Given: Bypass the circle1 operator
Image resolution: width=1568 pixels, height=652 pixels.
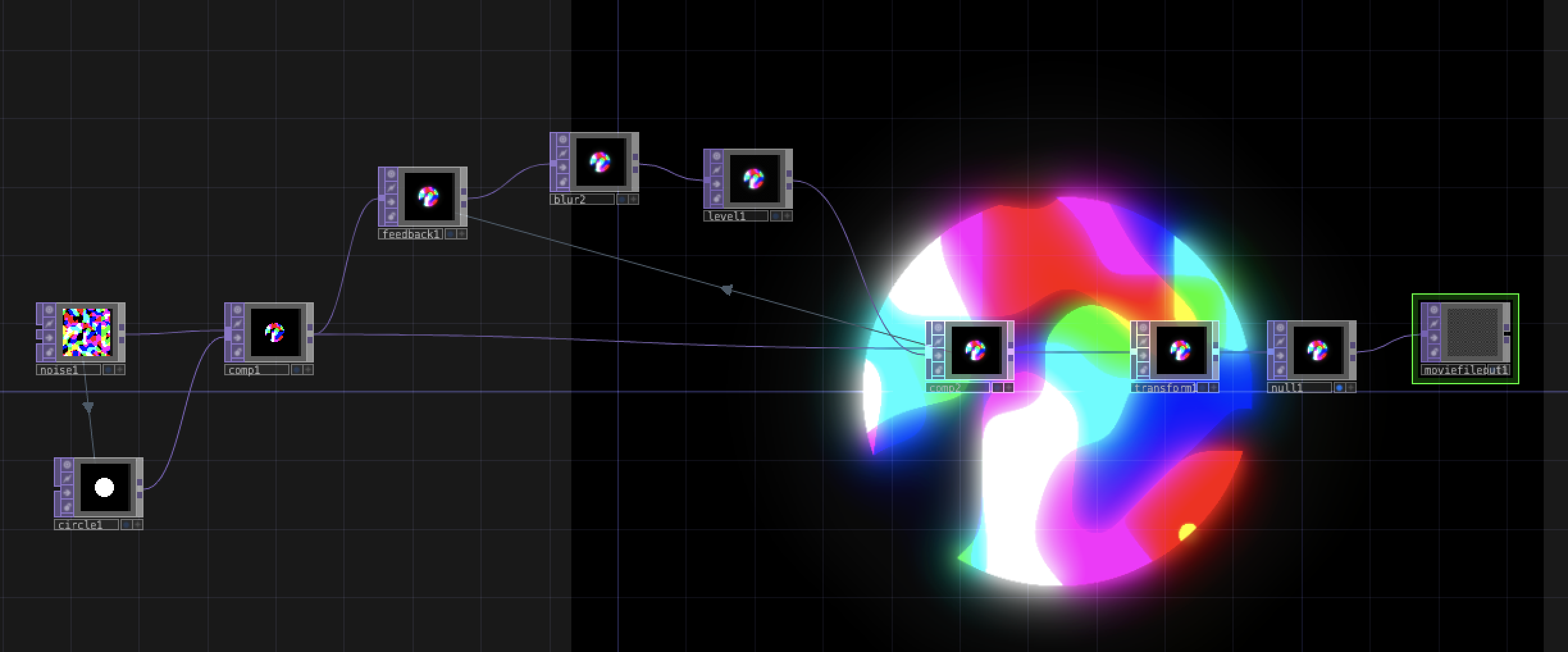Looking at the screenshot, I should pyautogui.click(x=67, y=493).
